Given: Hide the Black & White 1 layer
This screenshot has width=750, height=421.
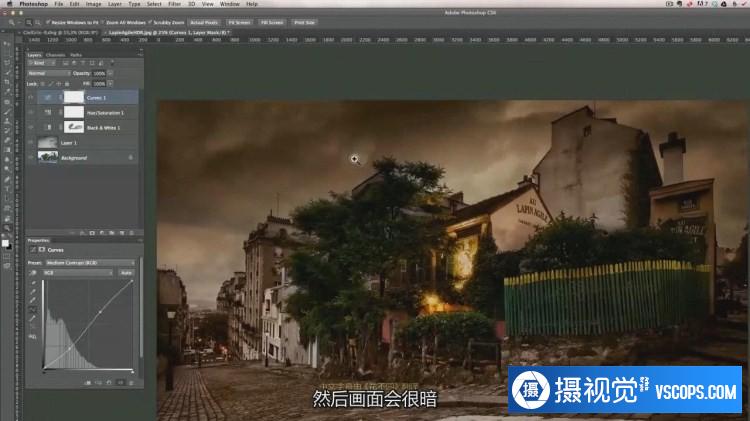Looking at the screenshot, I should pos(31,127).
